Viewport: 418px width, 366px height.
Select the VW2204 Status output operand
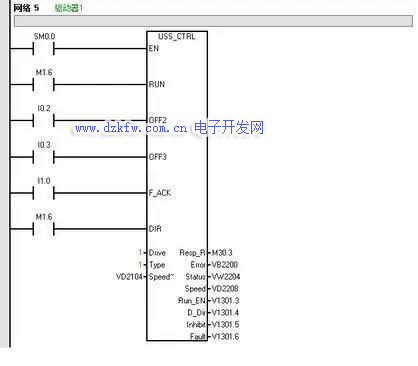click(x=226, y=277)
